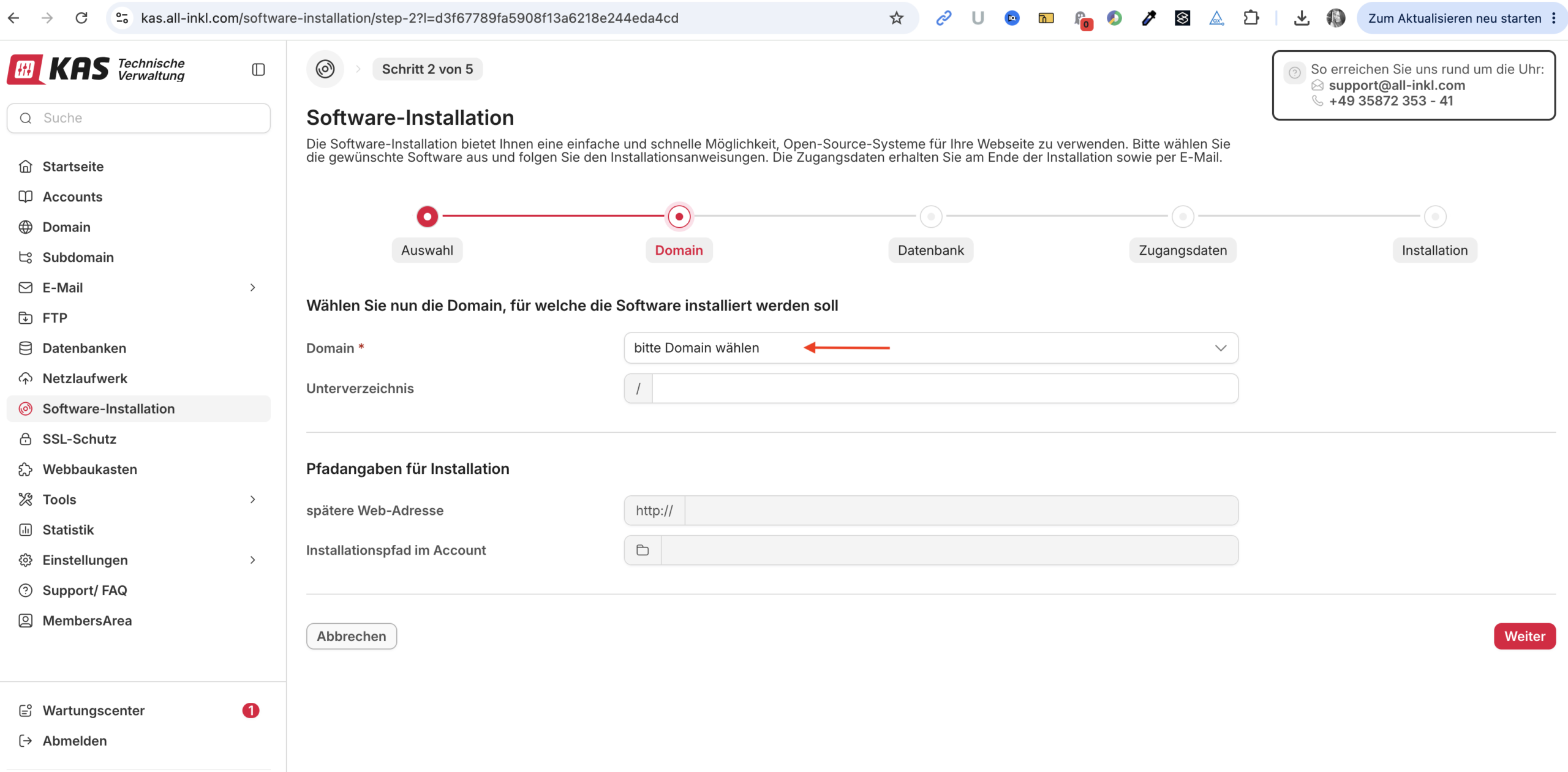The image size is (1568, 772).
Task: Open the extensions puzzle icon
Action: pyautogui.click(x=1251, y=18)
